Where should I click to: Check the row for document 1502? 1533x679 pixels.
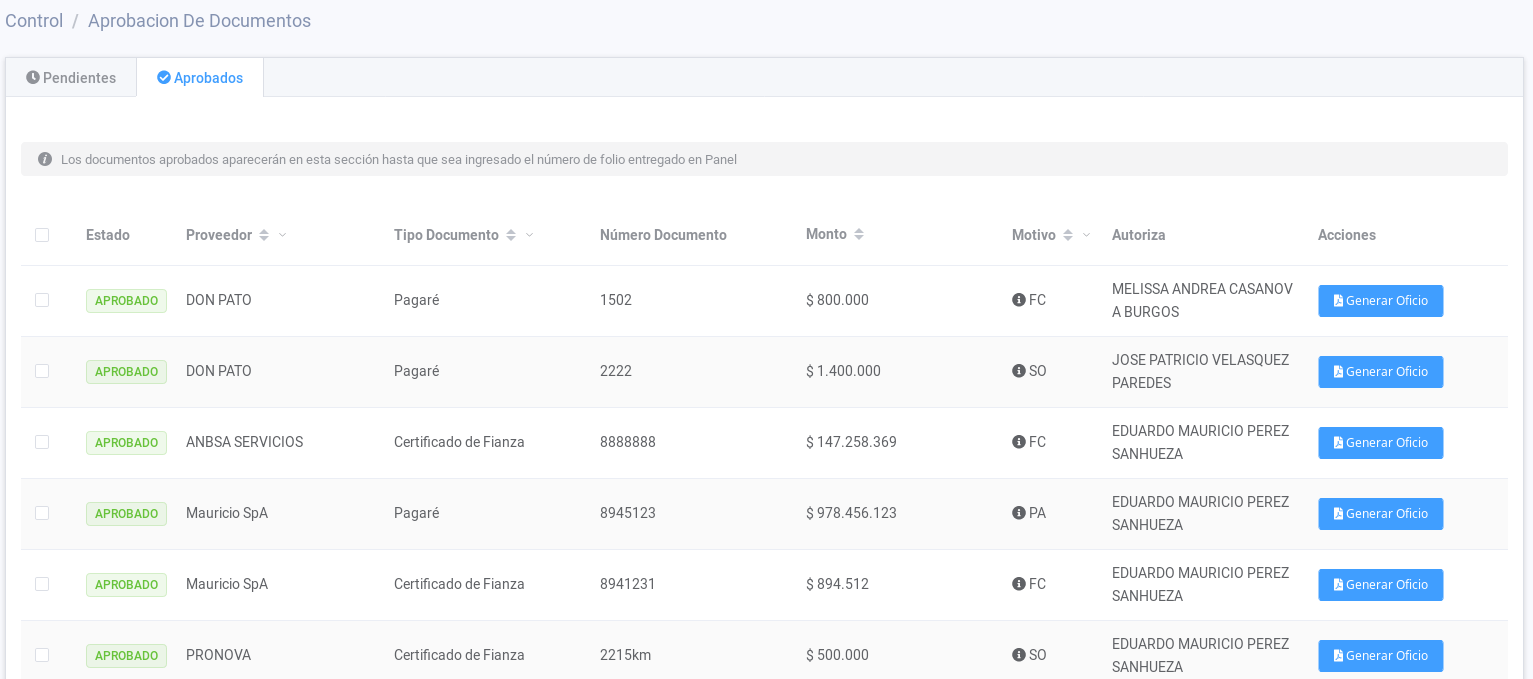pos(42,300)
